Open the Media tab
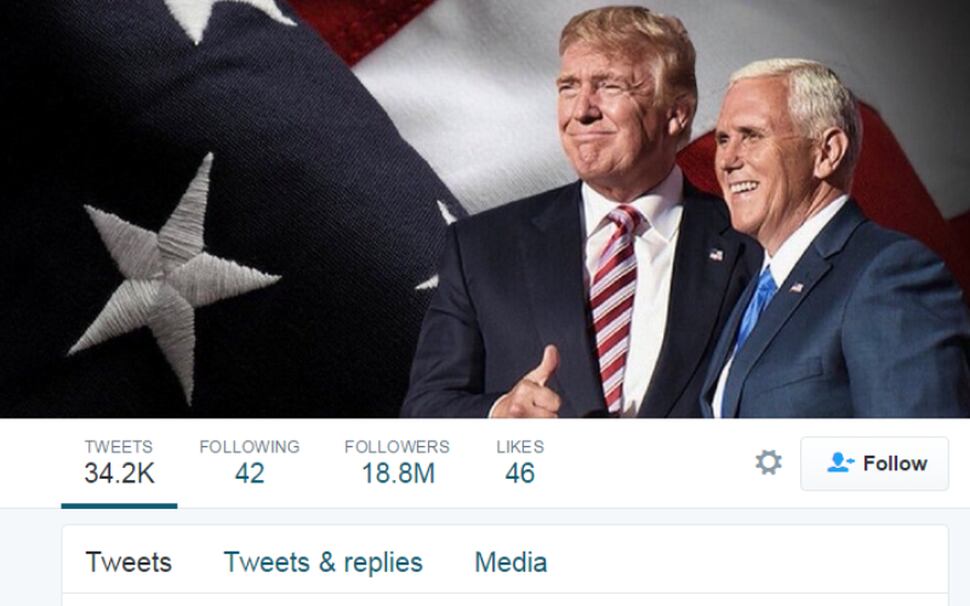Image resolution: width=970 pixels, height=606 pixels. click(x=511, y=562)
